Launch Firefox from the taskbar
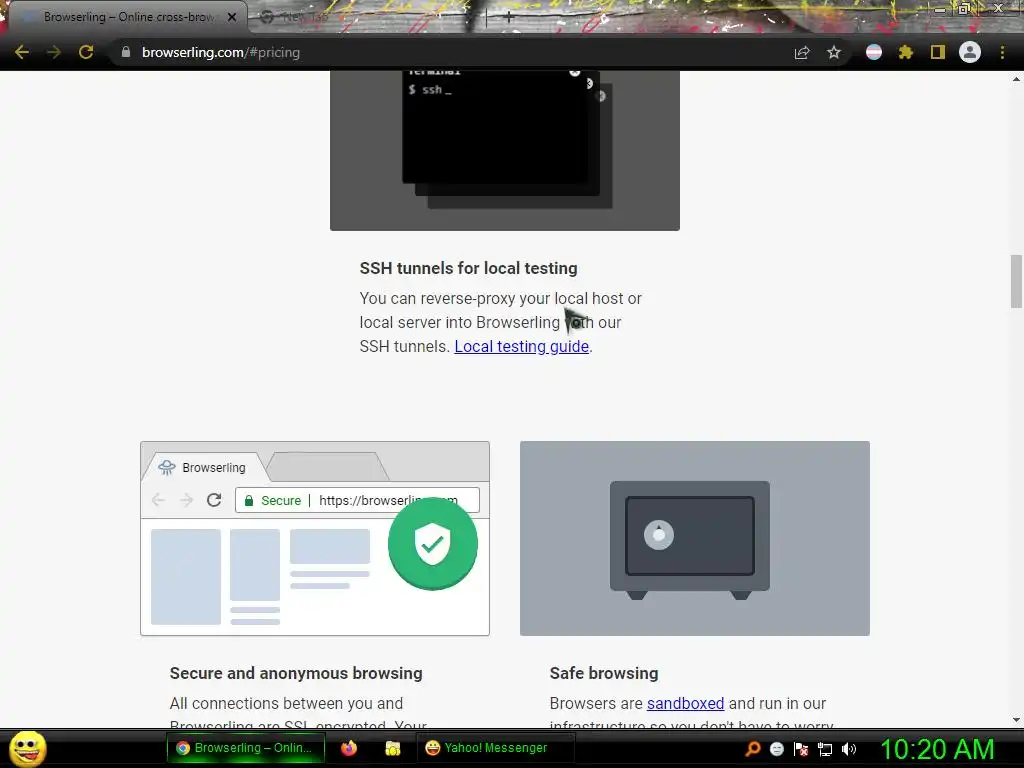This screenshot has width=1024, height=768. [349, 748]
